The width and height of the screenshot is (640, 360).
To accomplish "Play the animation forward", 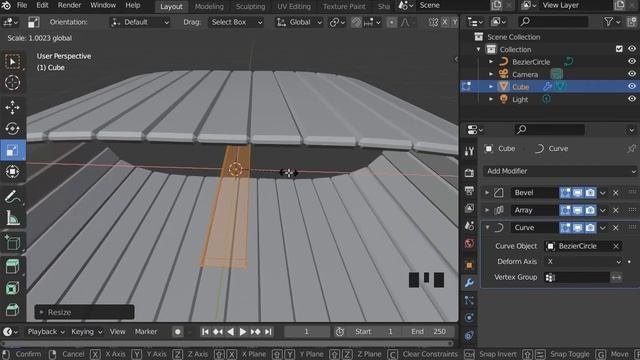I will click(243, 332).
